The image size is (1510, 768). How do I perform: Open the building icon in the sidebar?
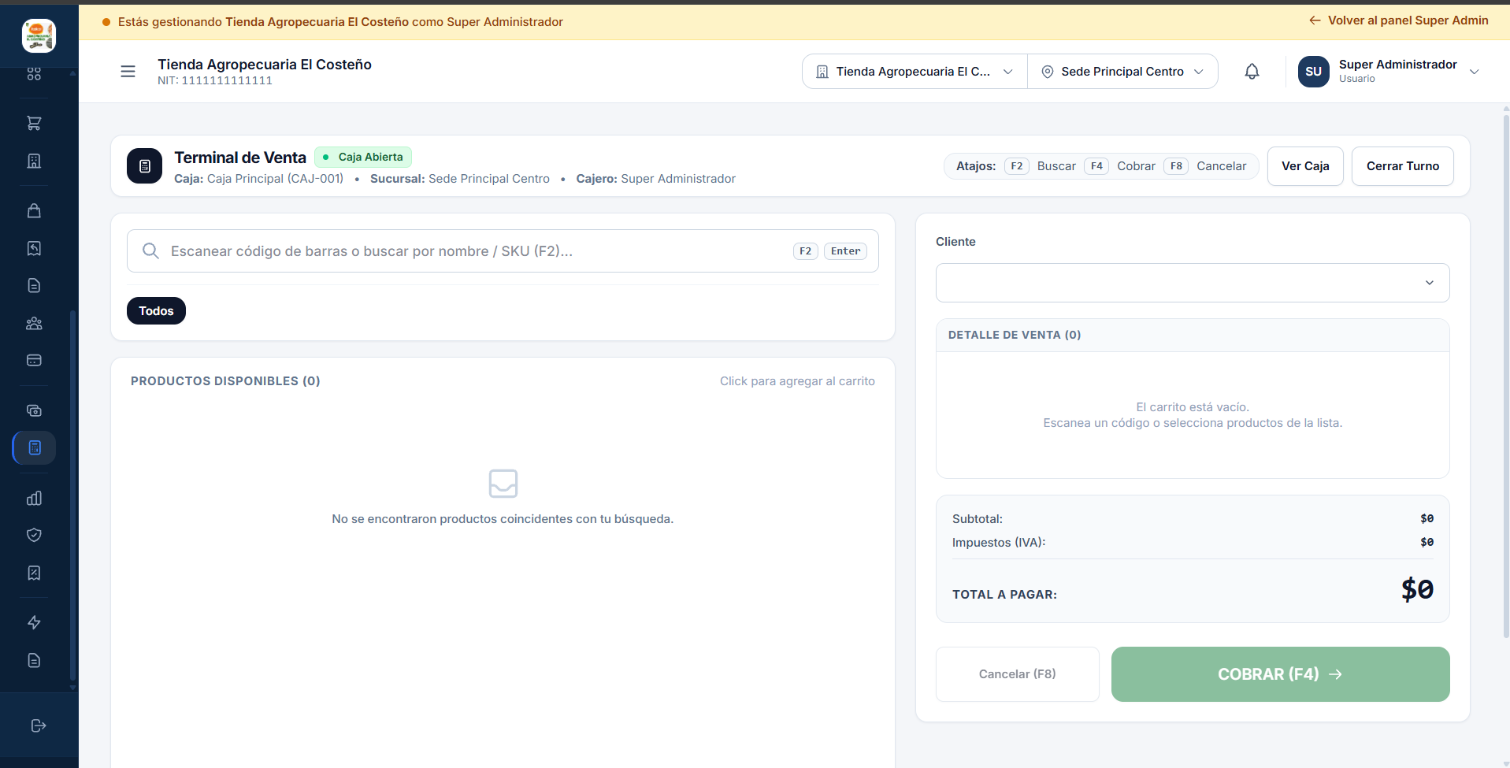pyautogui.click(x=34, y=161)
